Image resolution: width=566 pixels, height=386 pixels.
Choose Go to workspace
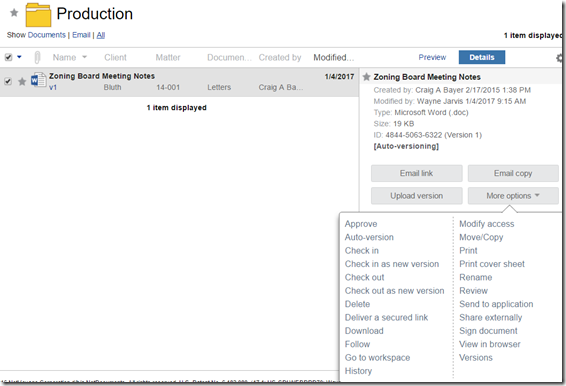click(377, 357)
